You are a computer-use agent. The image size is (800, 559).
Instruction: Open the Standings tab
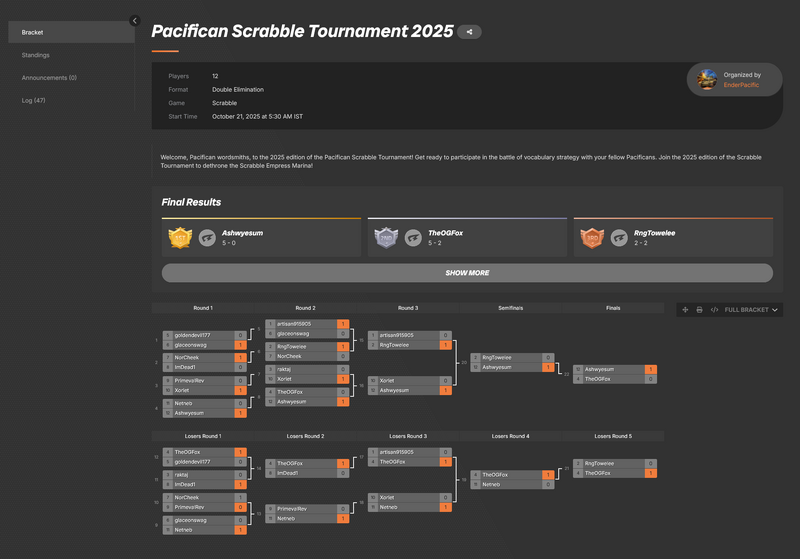[36, 55]
